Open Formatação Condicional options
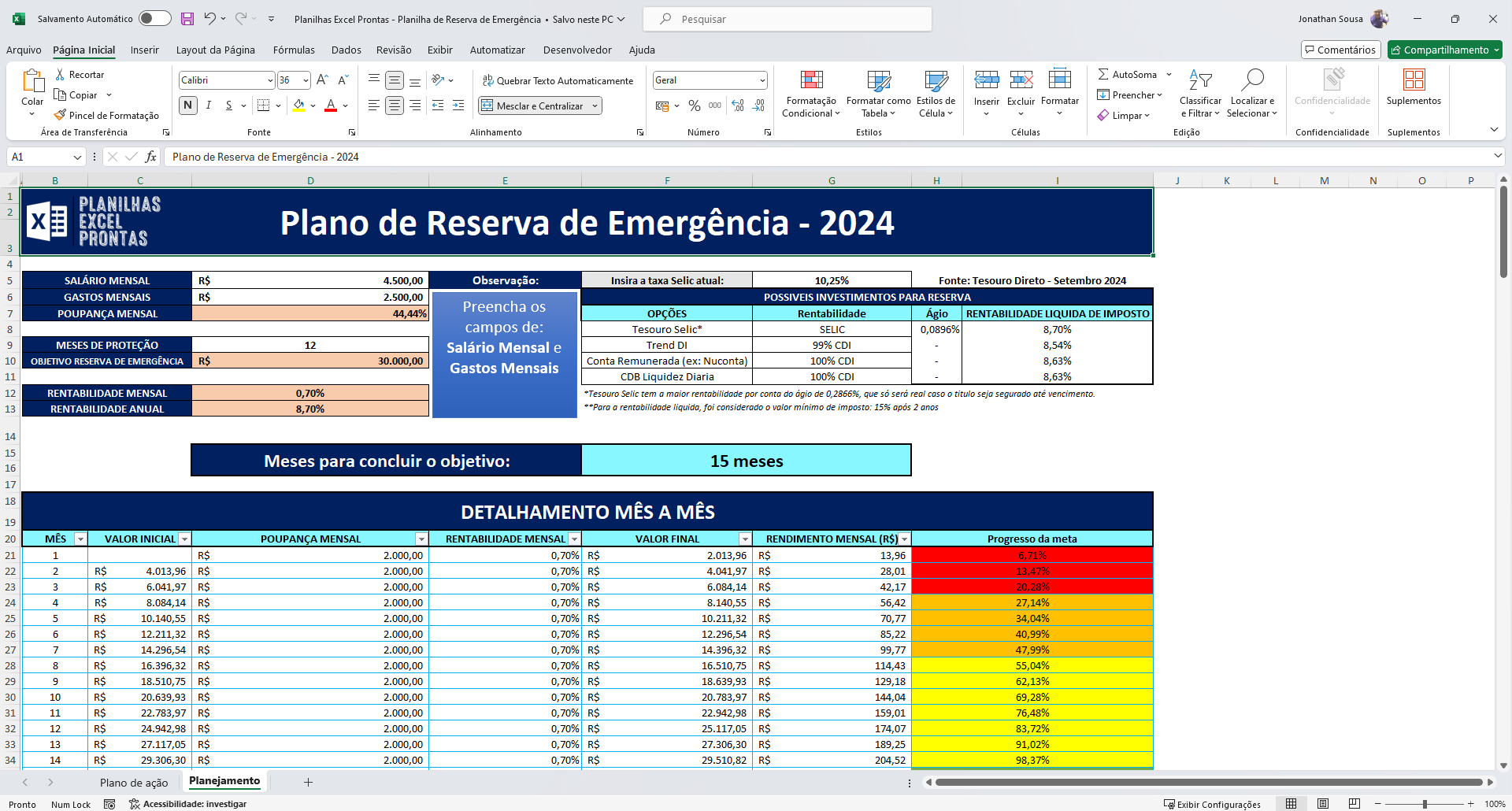The image size is (1512, 811). point(811,93)
